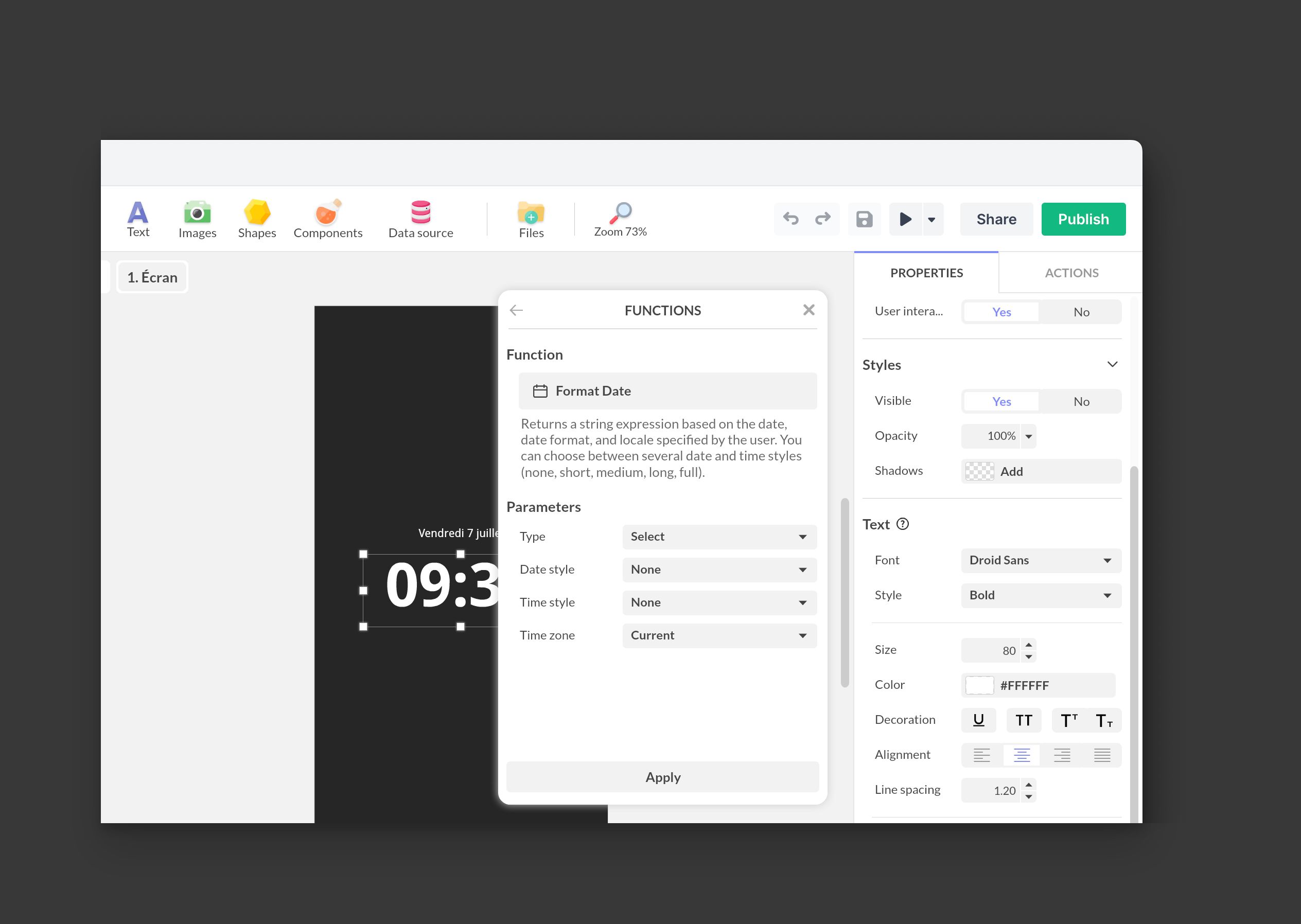Switch to the ACTIONS tab

click(x=1071, y=273)
